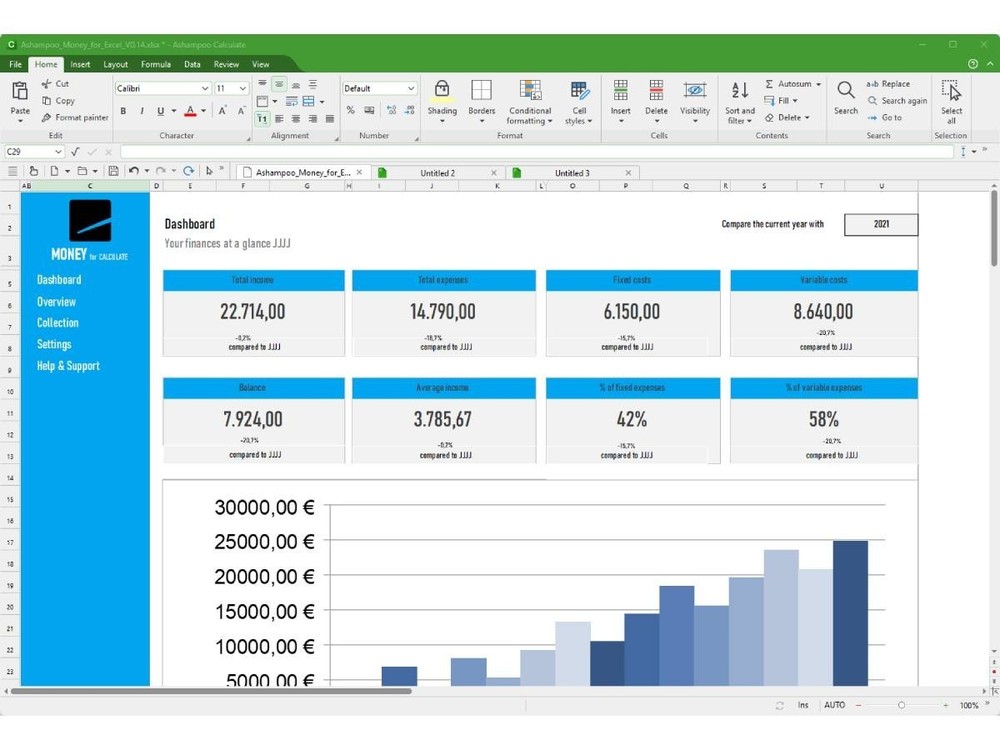Open the ribbon Search tool
This screenshot has width=1000, height=750.
846,98
